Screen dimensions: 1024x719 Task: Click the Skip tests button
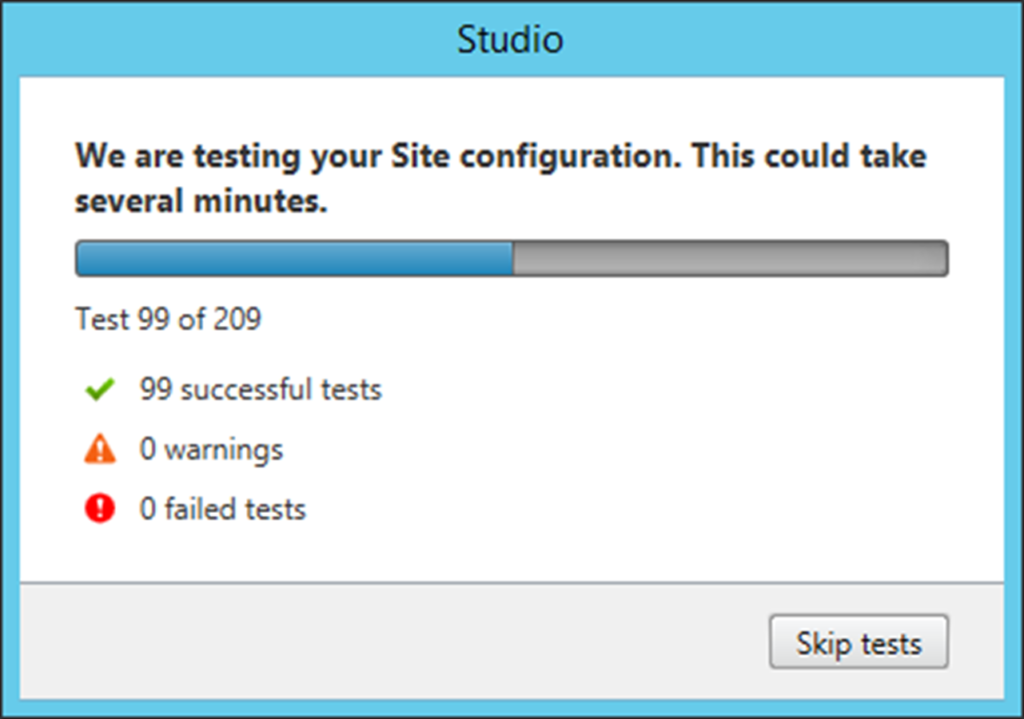click(x=858, y=641)
